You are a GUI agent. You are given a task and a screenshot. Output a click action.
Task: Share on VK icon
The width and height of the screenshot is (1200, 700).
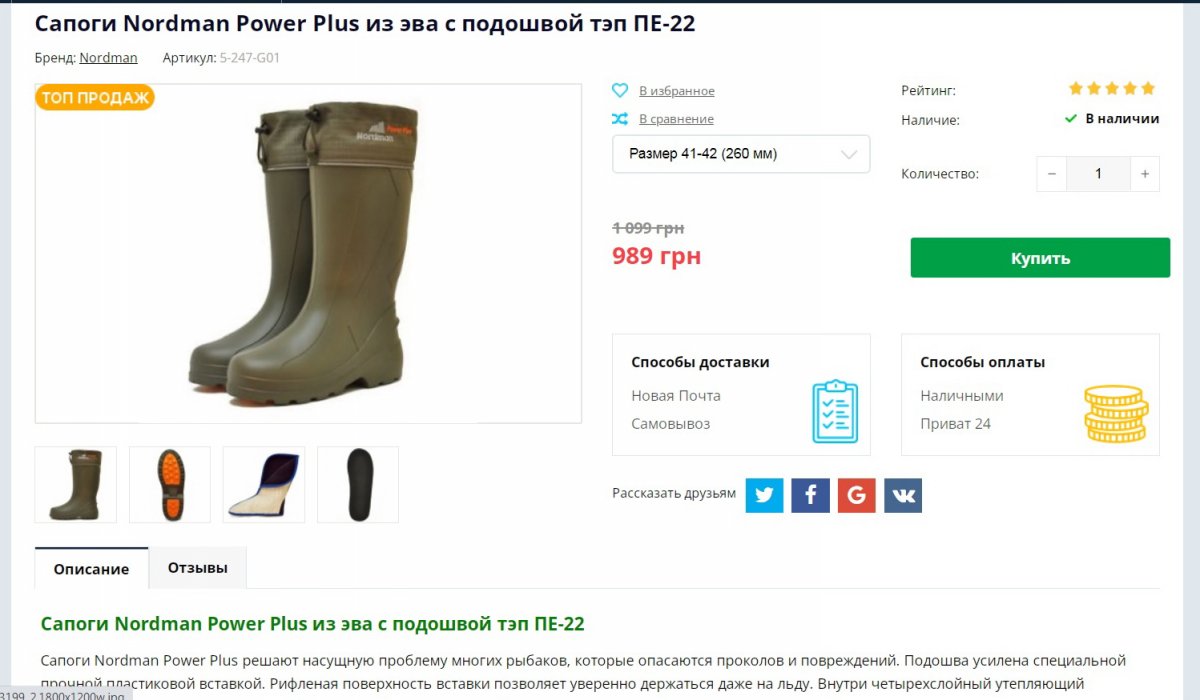click(903, 495)
